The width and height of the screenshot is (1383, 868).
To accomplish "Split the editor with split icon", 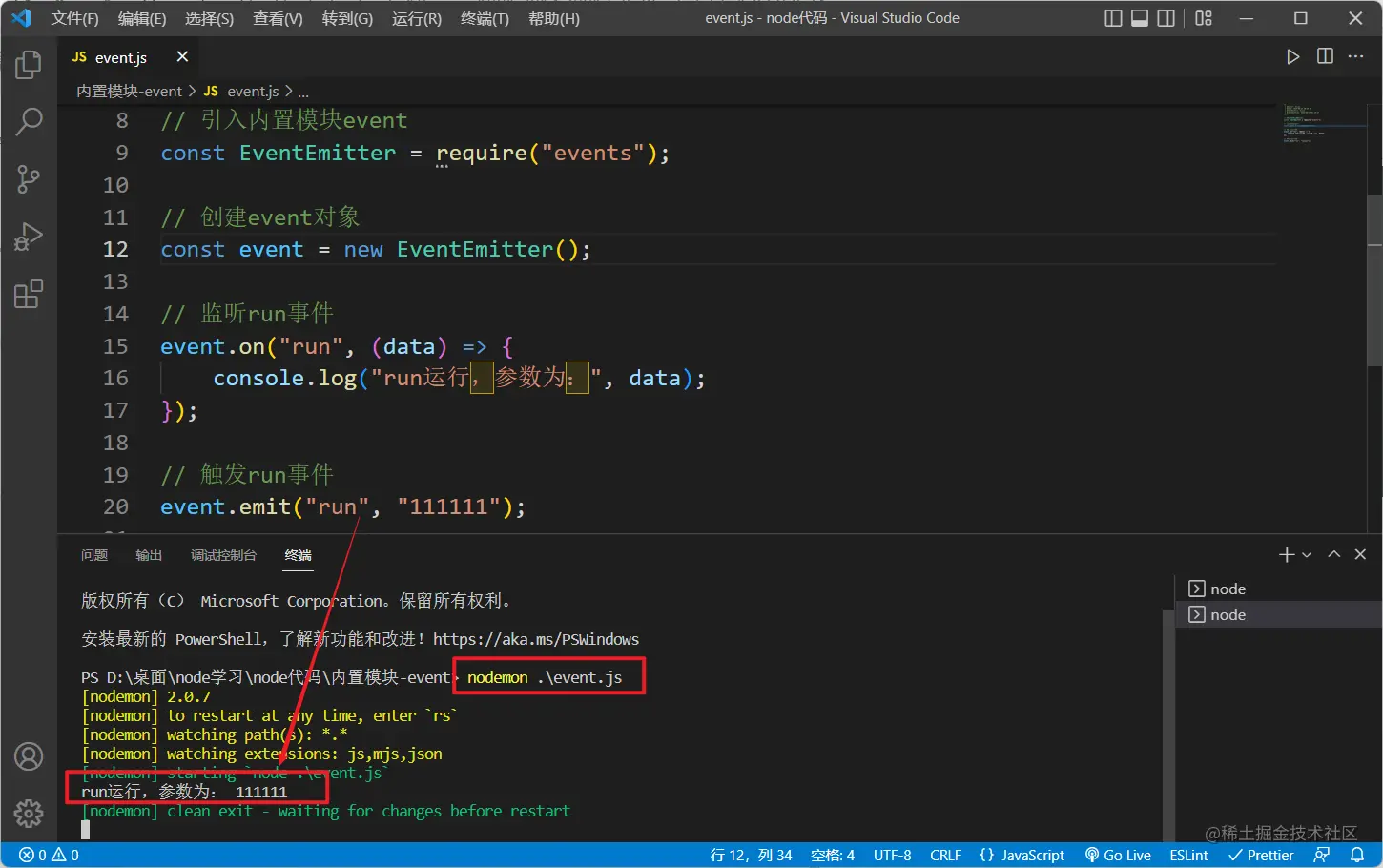I will (1325, 56).
